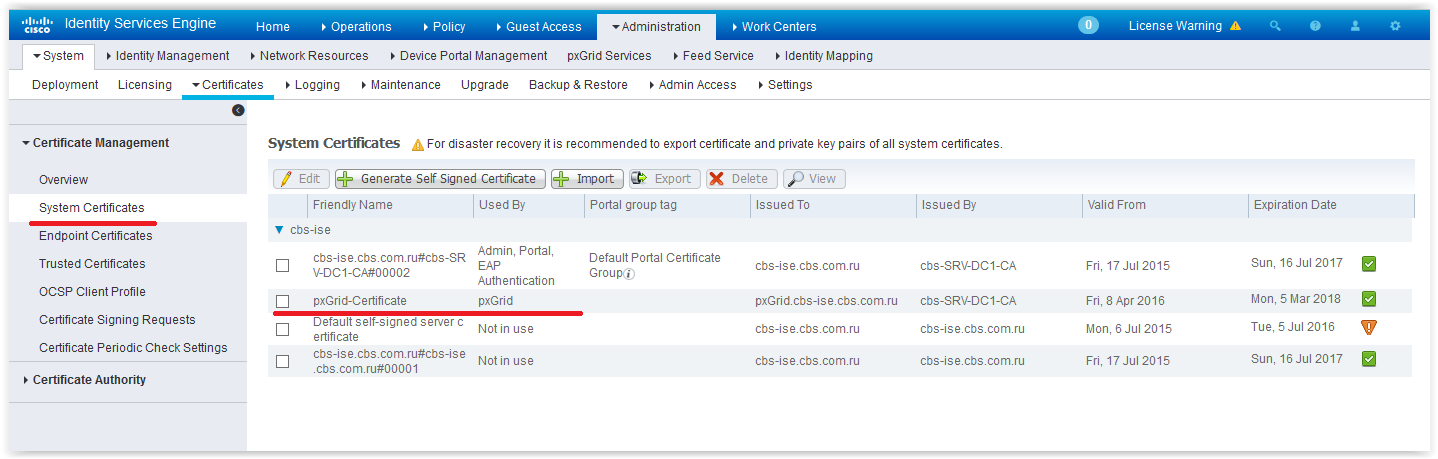Open the Maintenance submenu
Viewport: 1438px width, 459px height.
pyautogui.click(x=400, y=85)
